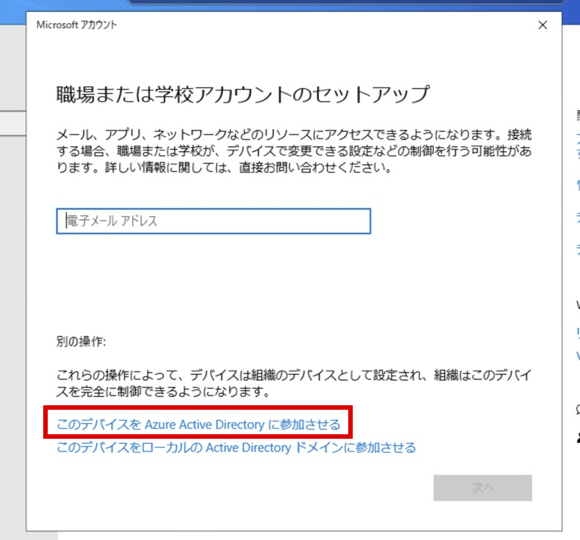Image resolution: width=580 pixels, height=540 pixels.
Task: Click the line starting する場合、職場または学校が
Action: click(294, 151)
